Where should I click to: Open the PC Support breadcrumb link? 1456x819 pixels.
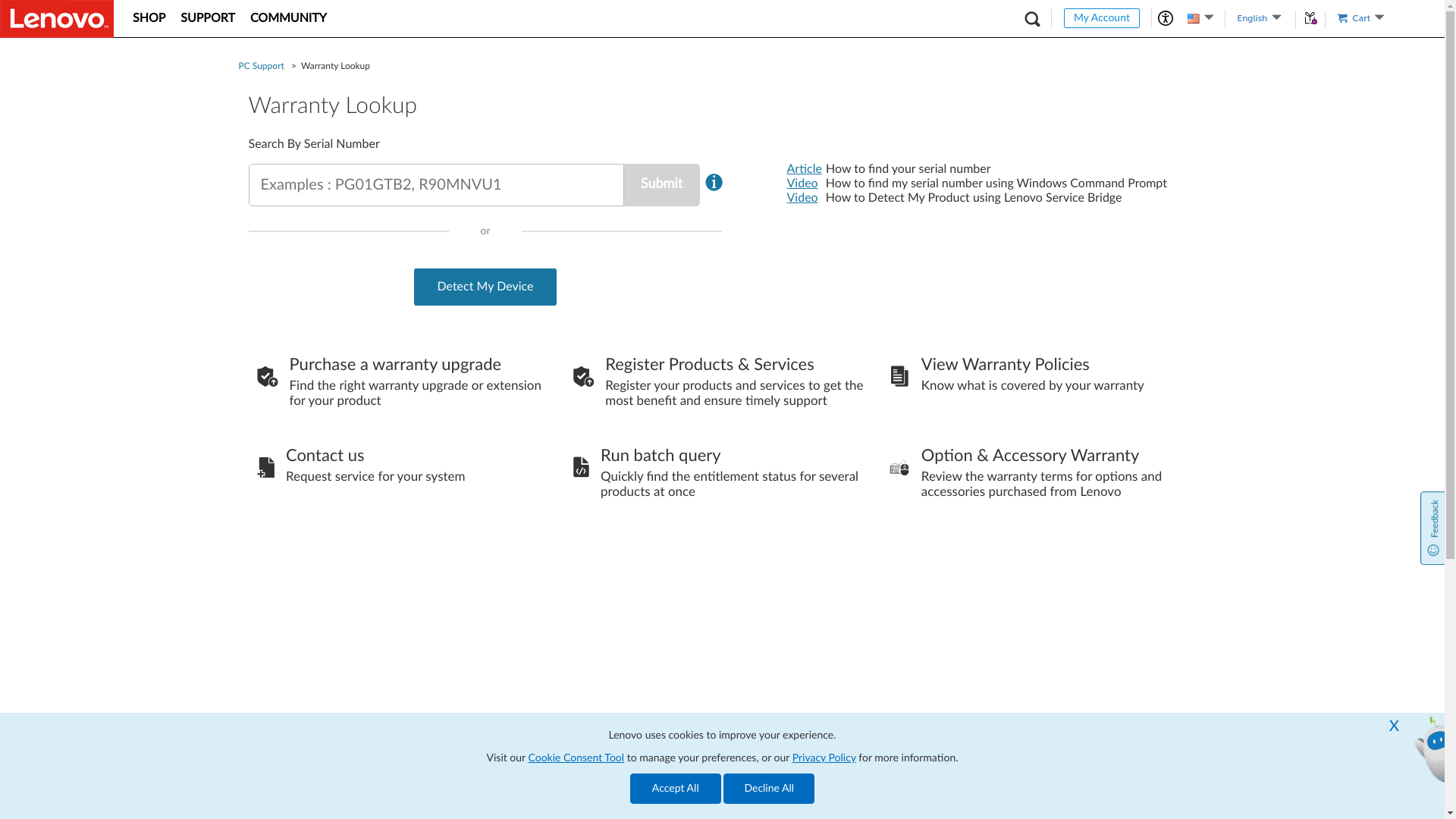[x=261, y=67]
